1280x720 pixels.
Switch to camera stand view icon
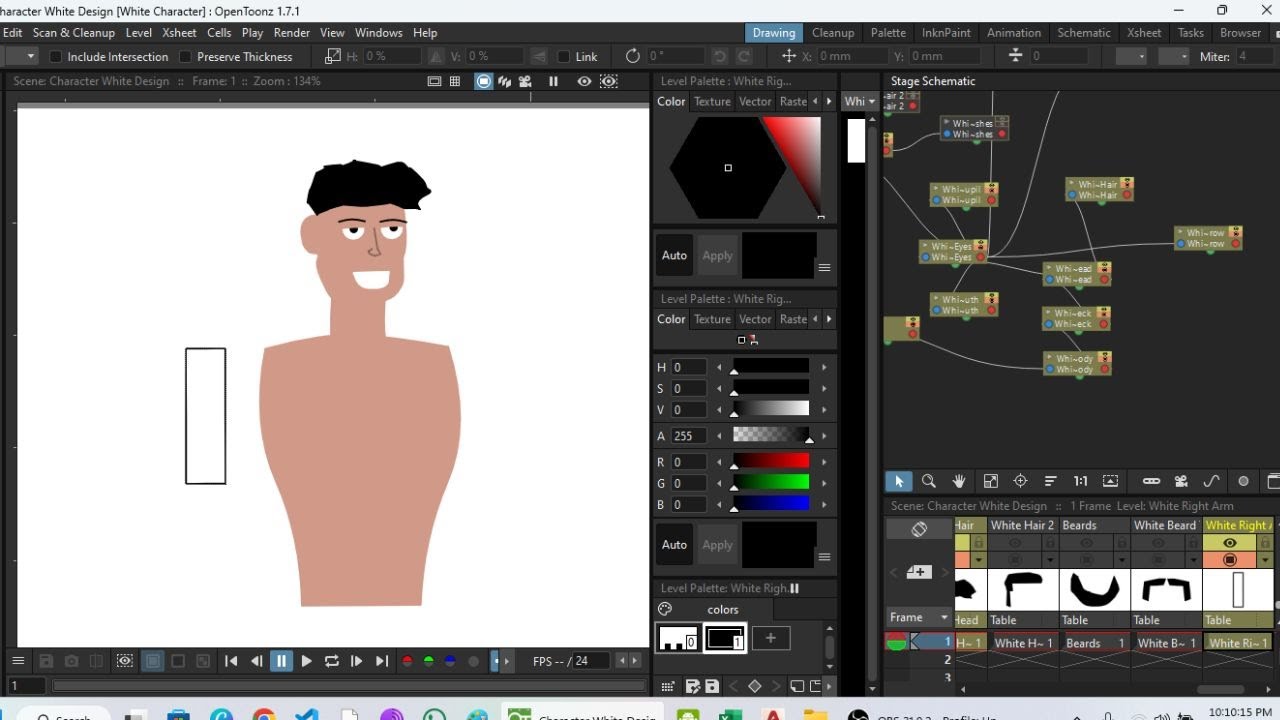click(484, 81)
